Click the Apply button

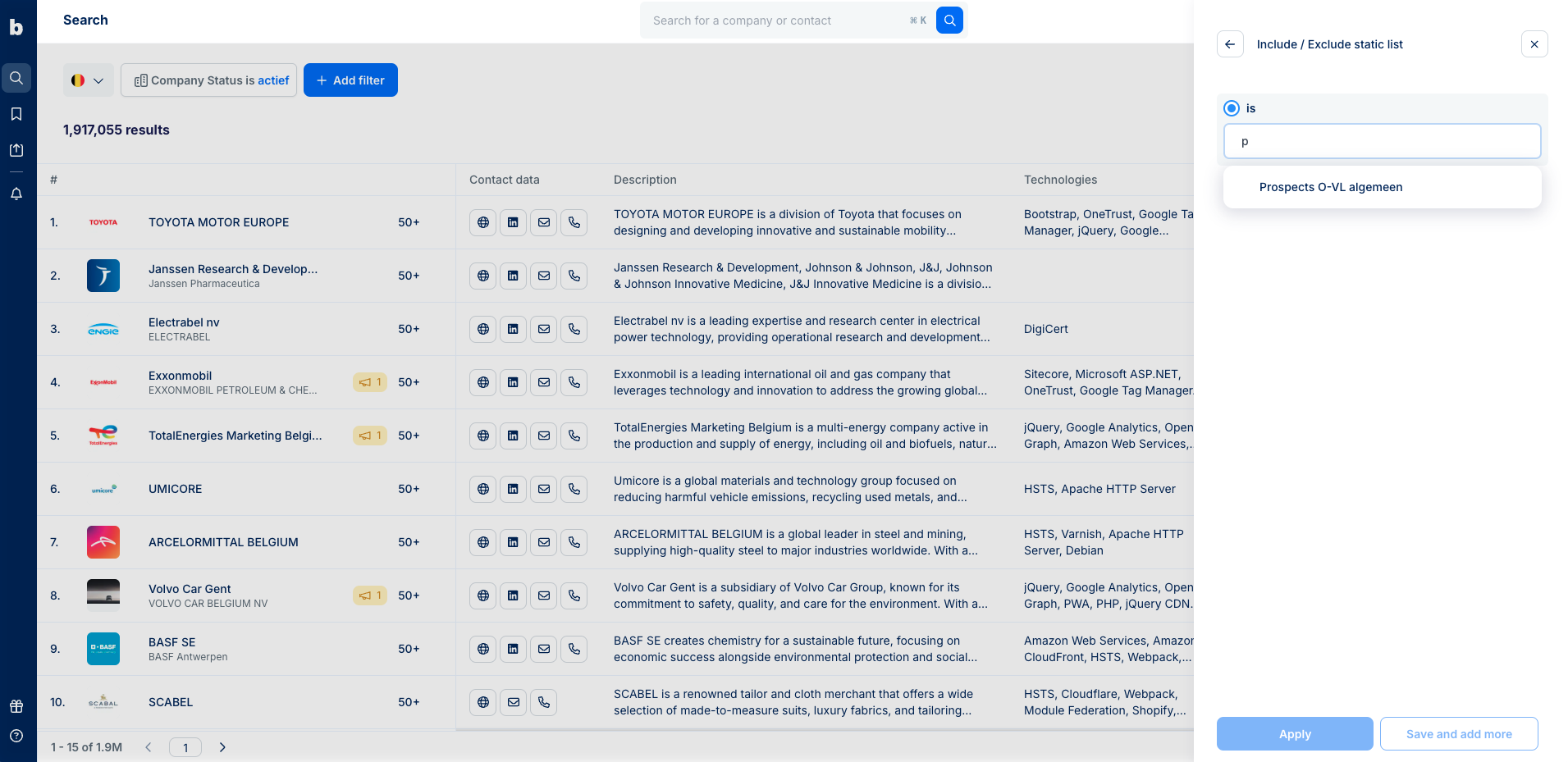pos(1295,734)
